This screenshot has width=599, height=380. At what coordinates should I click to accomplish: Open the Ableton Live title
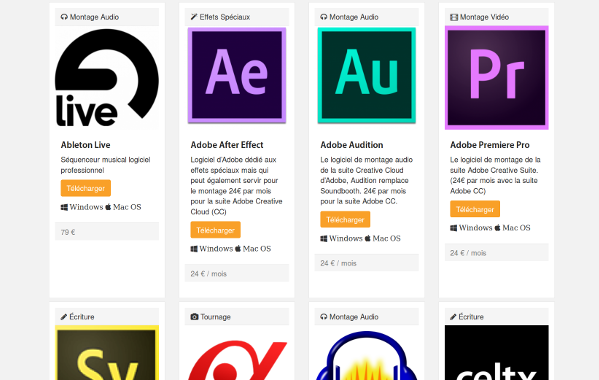point(86,145)
